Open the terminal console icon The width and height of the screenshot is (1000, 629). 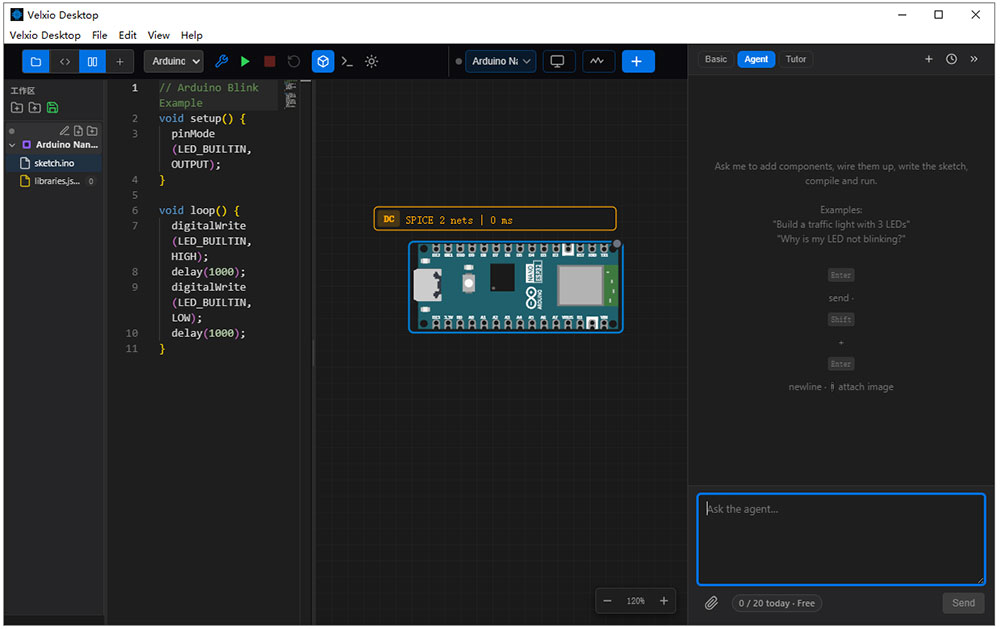347,61
